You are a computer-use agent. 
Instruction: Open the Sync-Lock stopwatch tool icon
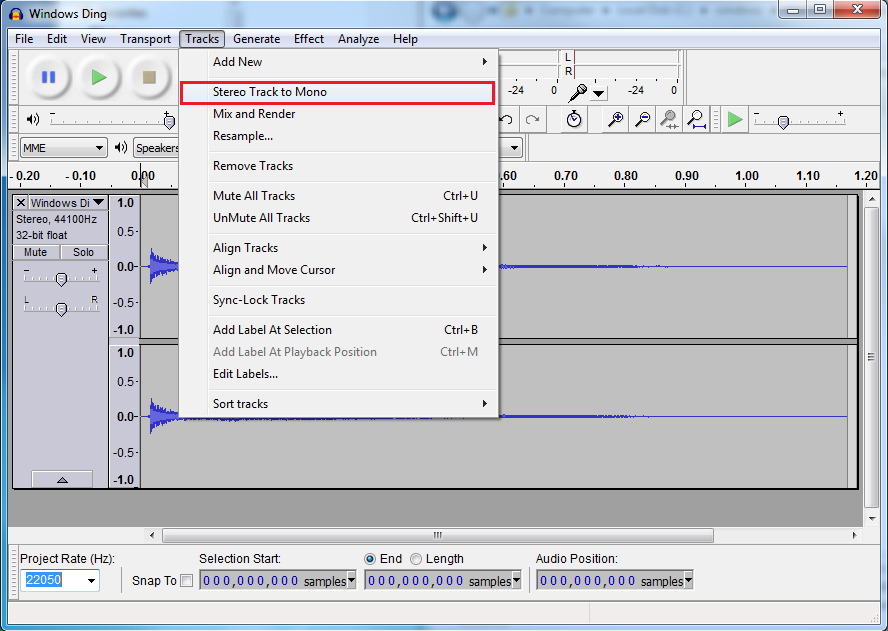pyautogui.click(x=574, y=119)
